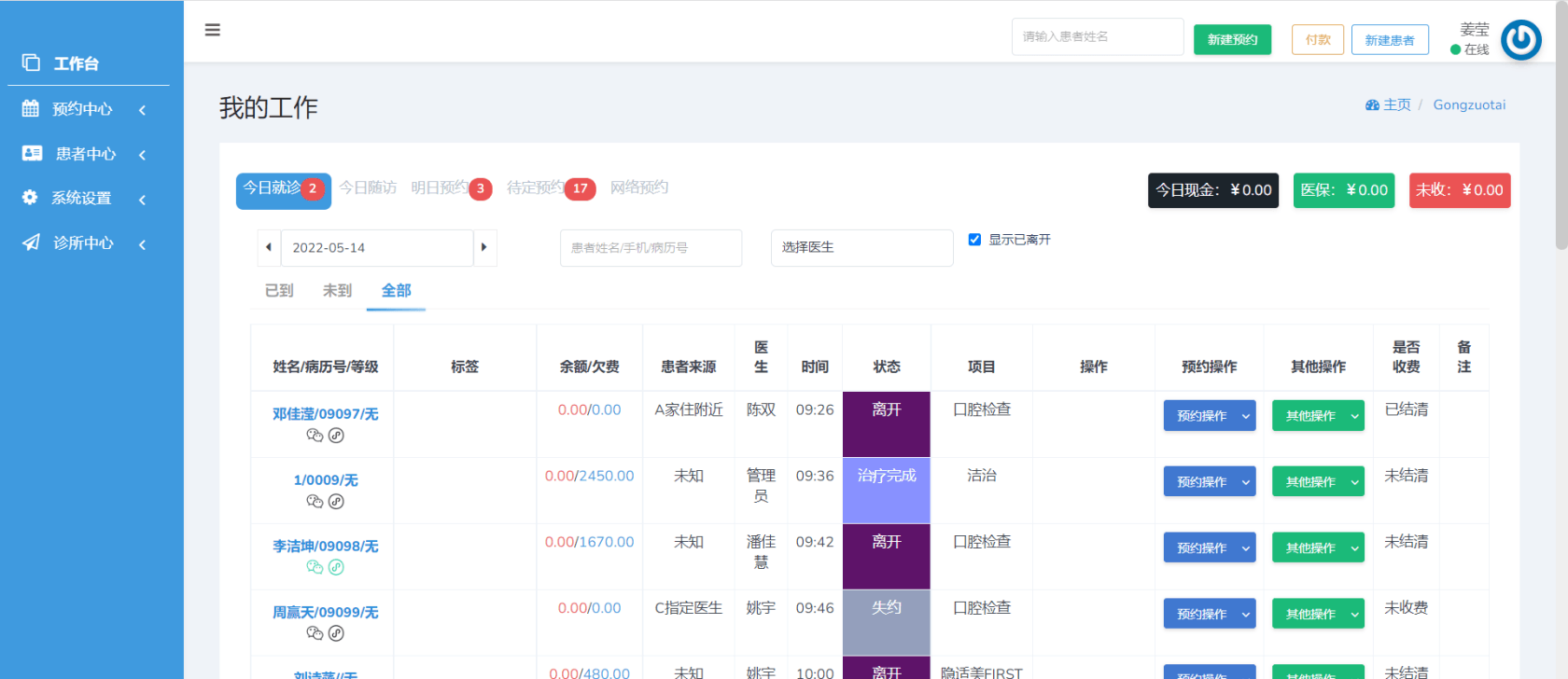Click the 患者中心 ID card icon
The height and width of the screenshot is (679, 1568).
point(32,153)
